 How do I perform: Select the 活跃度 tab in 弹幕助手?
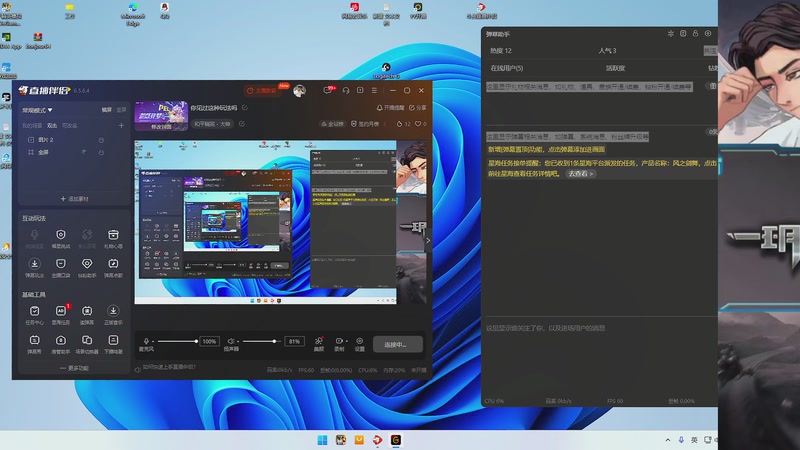point(615,68)
